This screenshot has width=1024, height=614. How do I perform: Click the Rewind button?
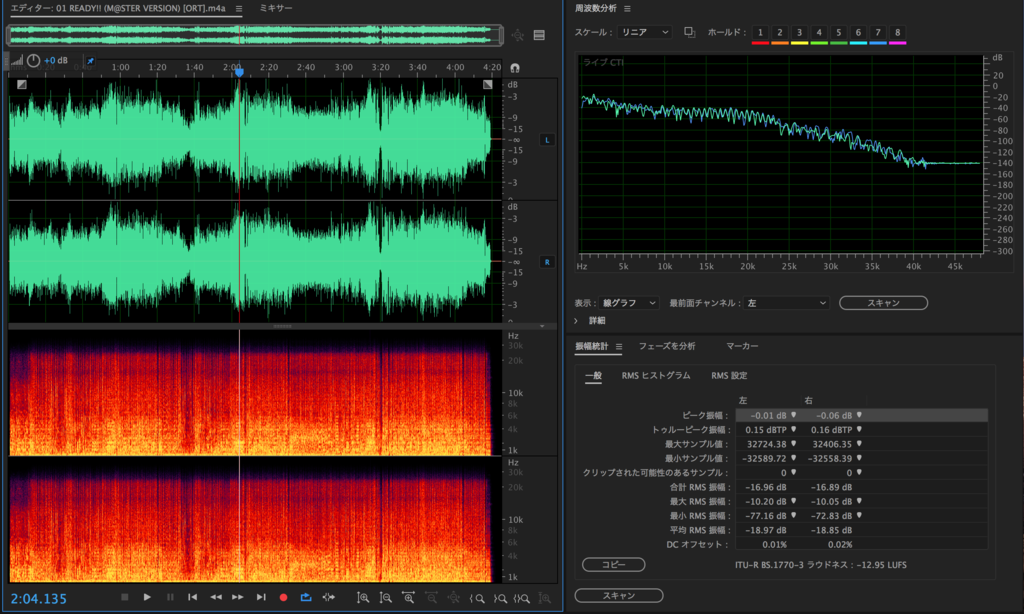click(x=216, y=597)
